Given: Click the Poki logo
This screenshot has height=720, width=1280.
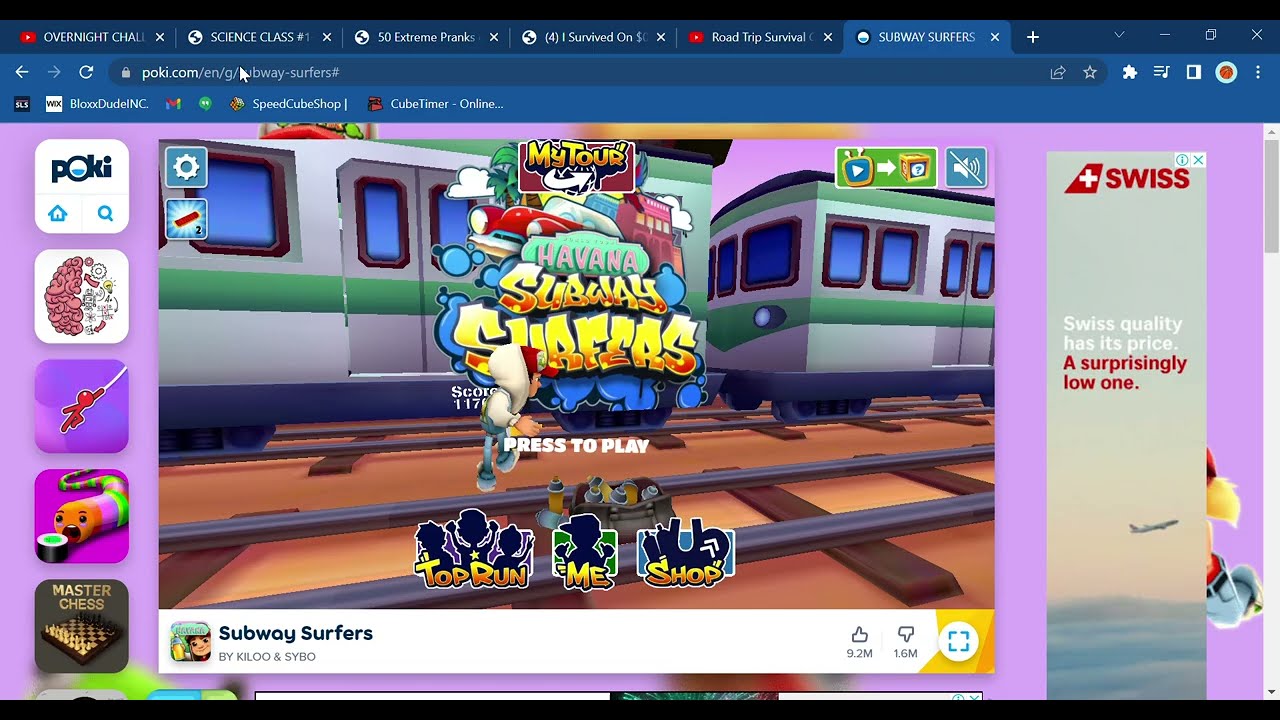Looking at the screenshot, I should pos(82,169).
